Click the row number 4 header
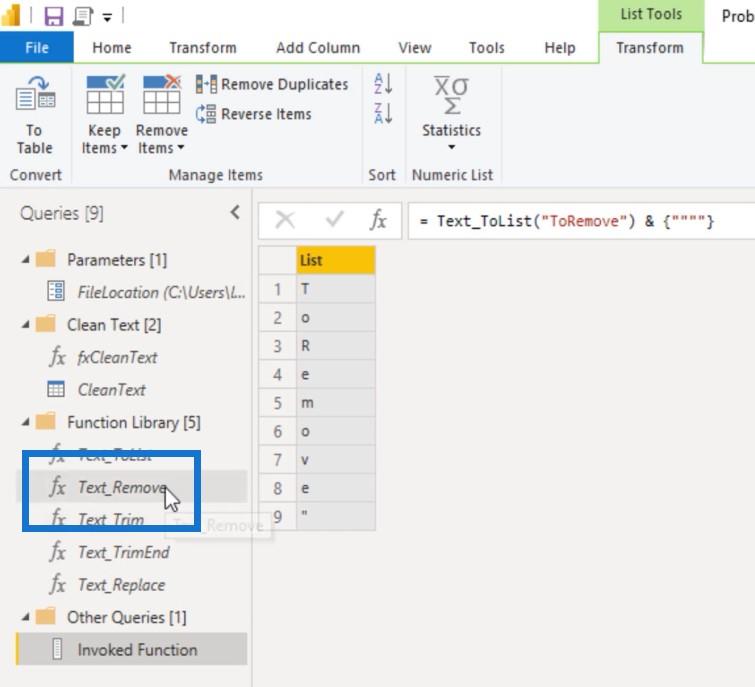The height and width of the screenshot is (687, 755). [x=278, y=374]
